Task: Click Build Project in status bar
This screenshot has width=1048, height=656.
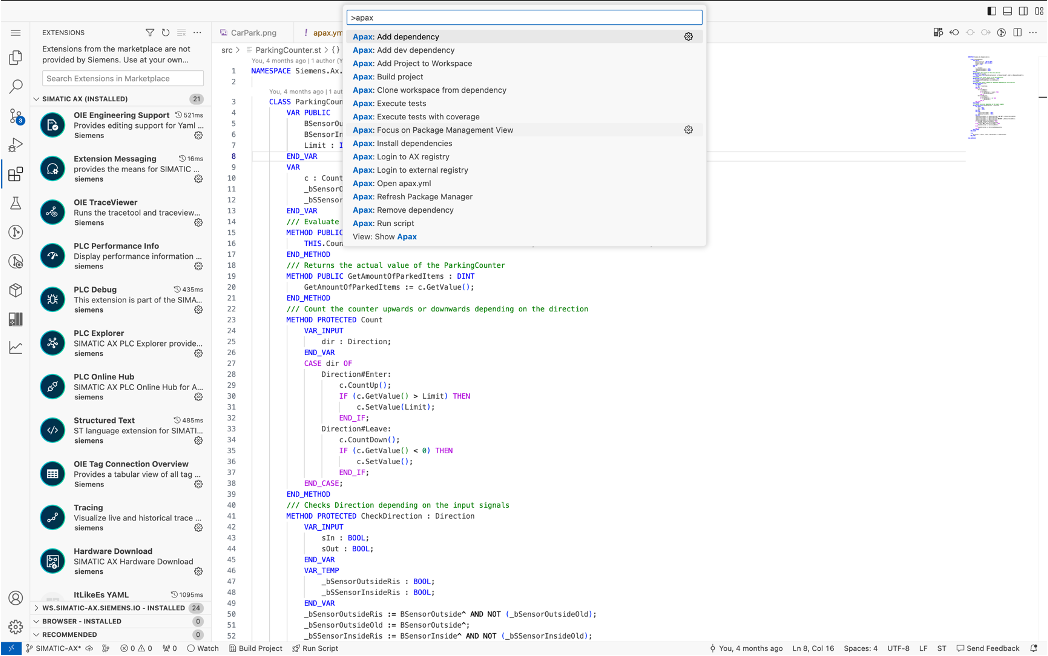Action: pyautogui.click(x=255, y=648)
